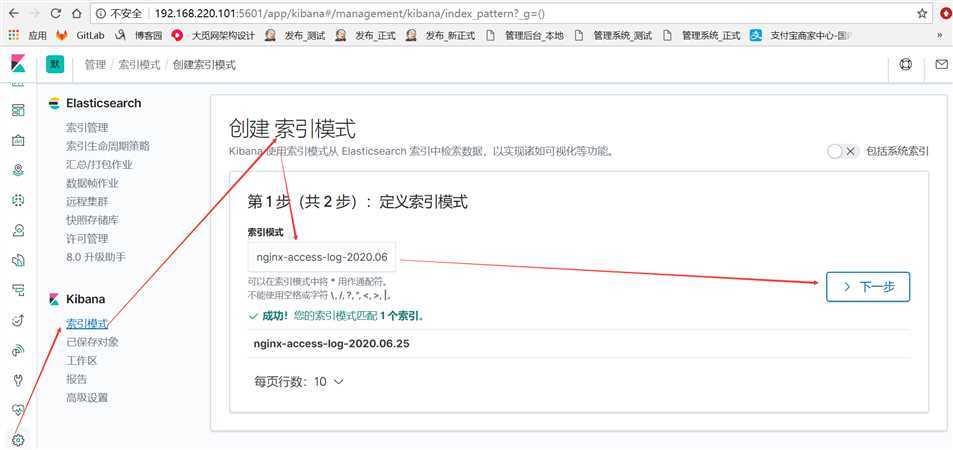Screen dimensions: 953x450
Task: Select matched index nginx-access-log-2020.06.25
Action: (332, 344)
